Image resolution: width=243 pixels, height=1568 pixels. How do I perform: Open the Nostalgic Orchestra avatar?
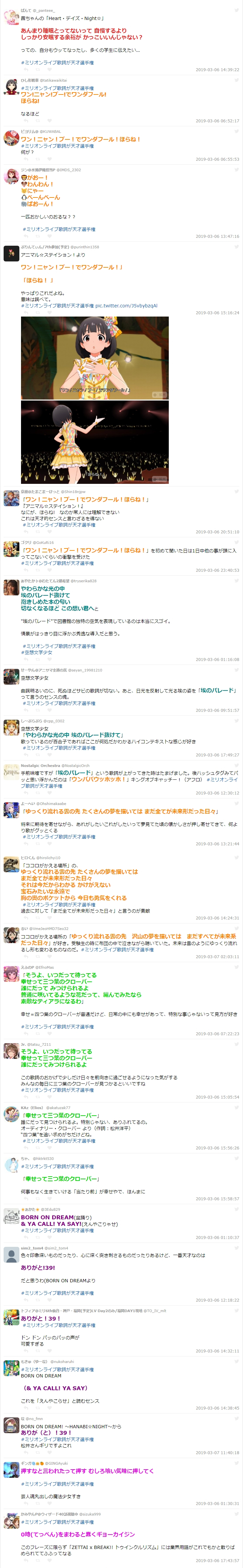[11, 773]
